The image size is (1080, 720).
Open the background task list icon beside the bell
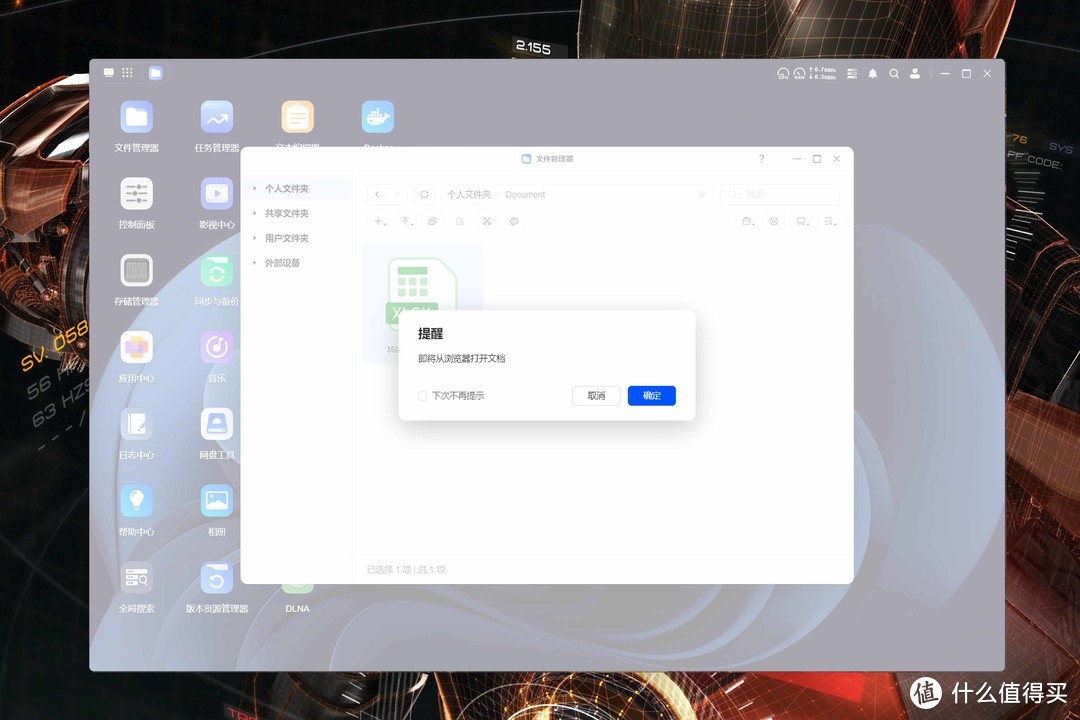852,73
